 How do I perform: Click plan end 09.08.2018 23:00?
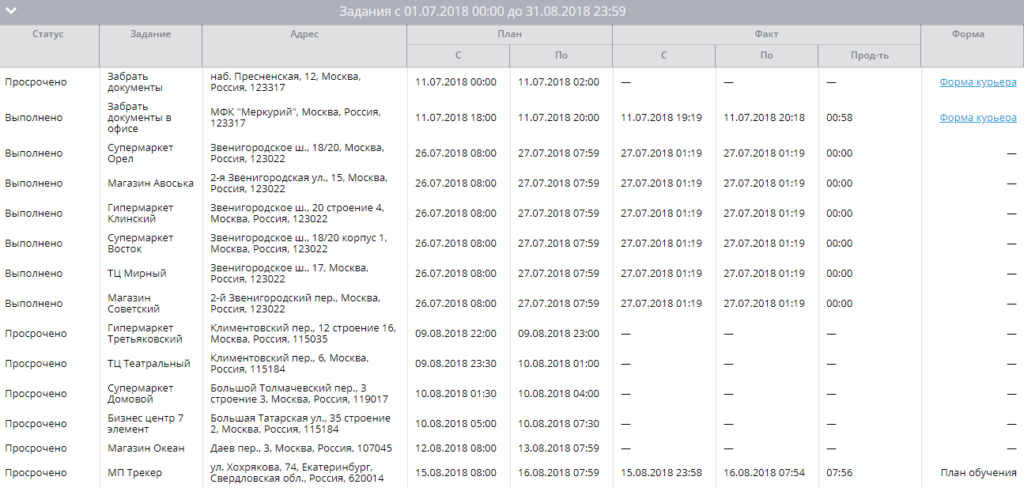(x=558, y=334)
